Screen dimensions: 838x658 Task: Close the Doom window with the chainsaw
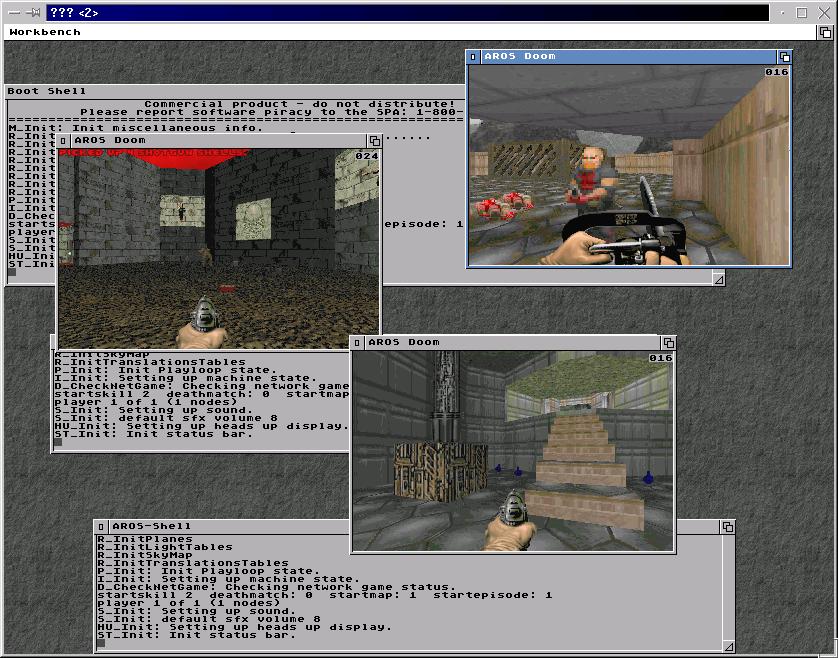474,57
